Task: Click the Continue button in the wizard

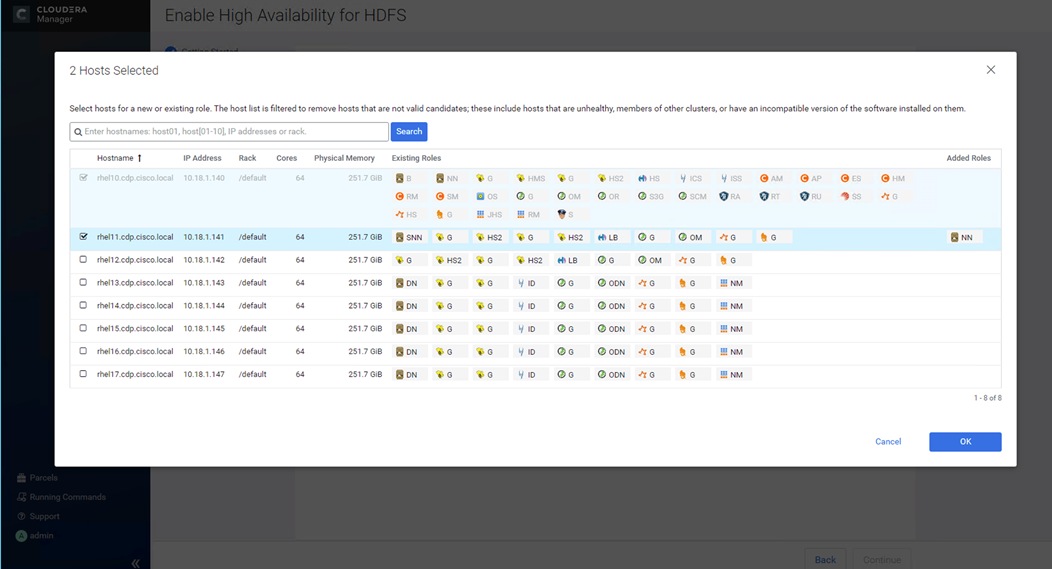Action: point(882,560)
